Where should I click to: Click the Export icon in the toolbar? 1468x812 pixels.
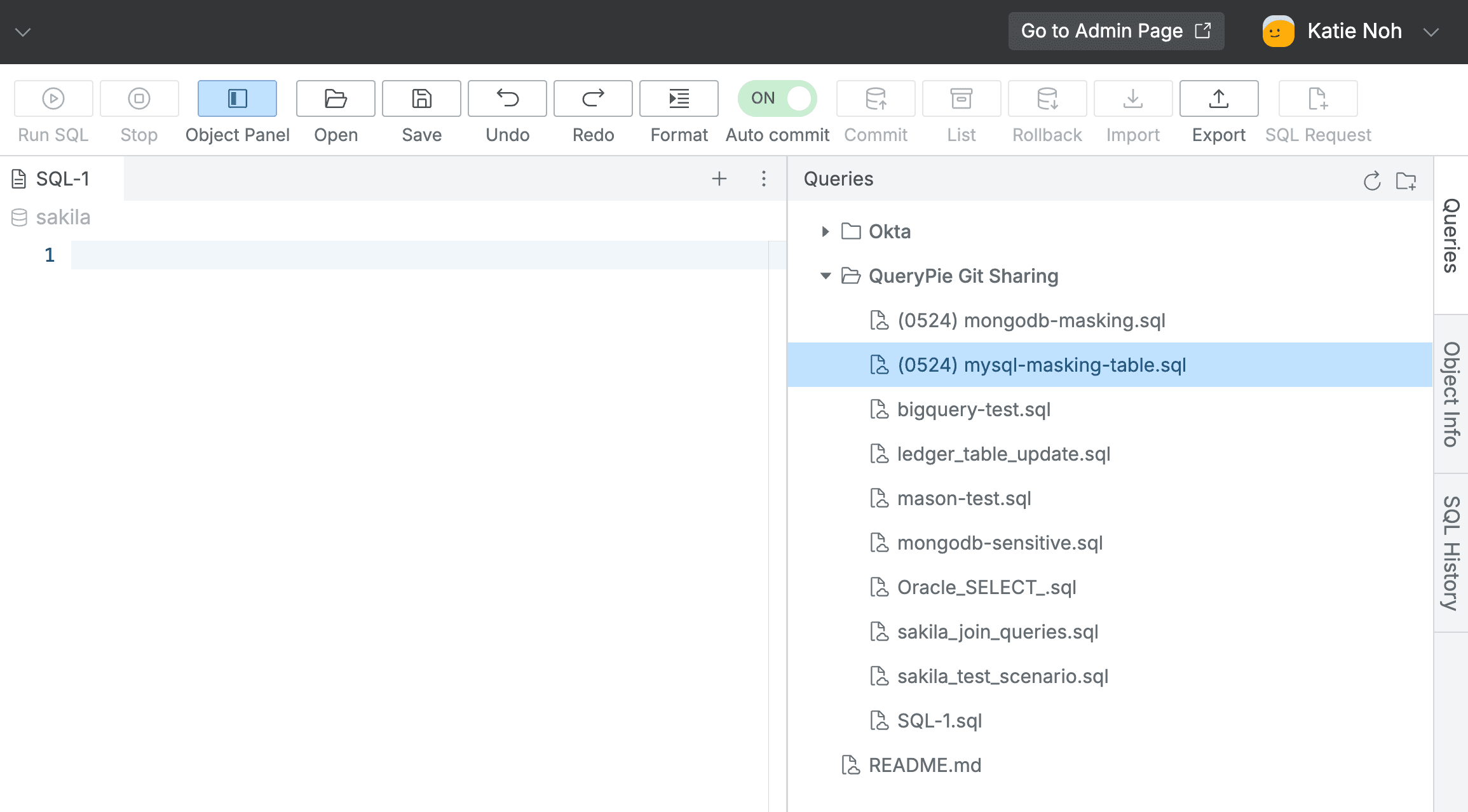[x=1218, y=98]
